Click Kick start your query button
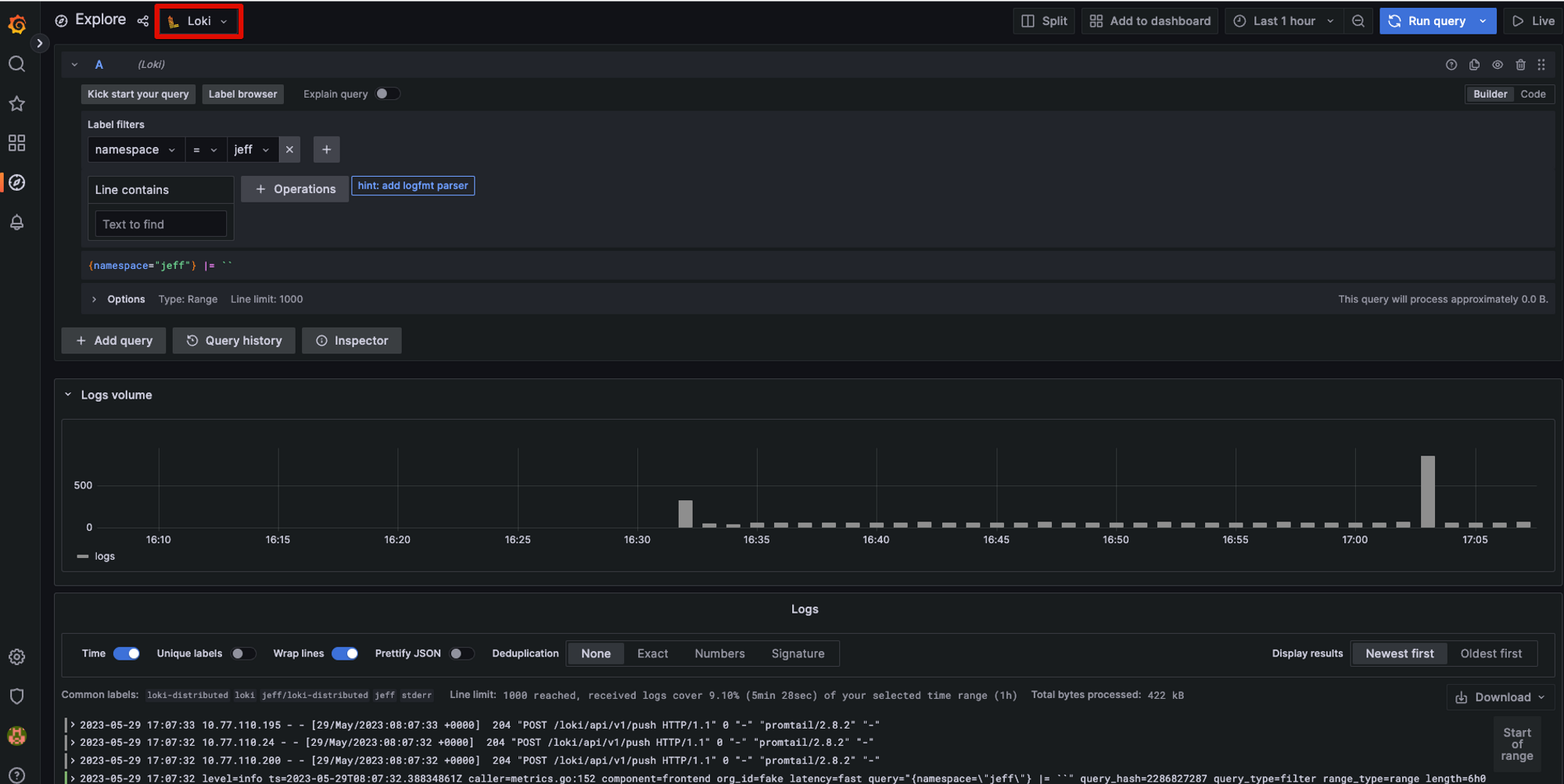Viewport: 1564px width, 784px height. [138, 94]
